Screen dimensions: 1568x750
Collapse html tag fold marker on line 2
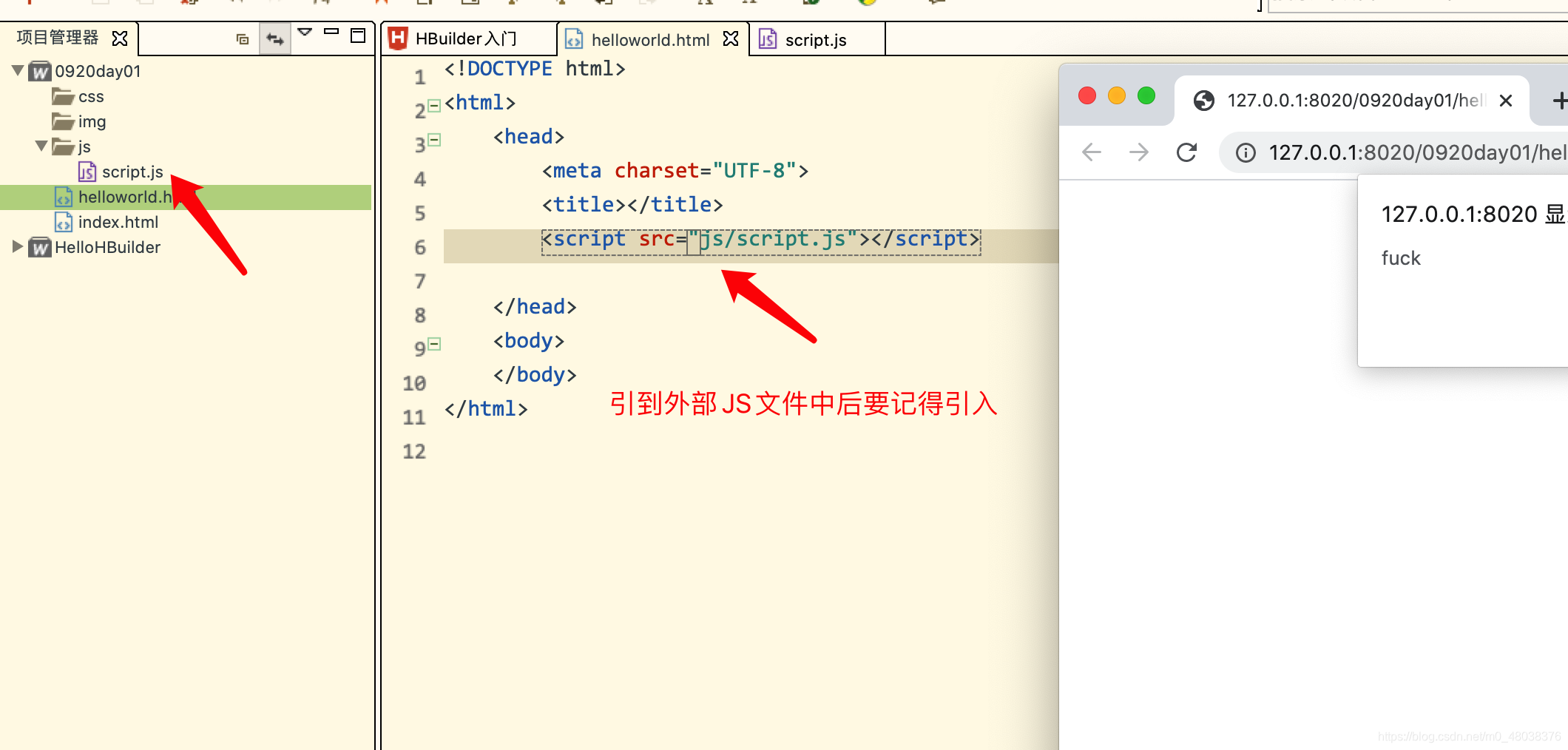[x=435, y=105]
